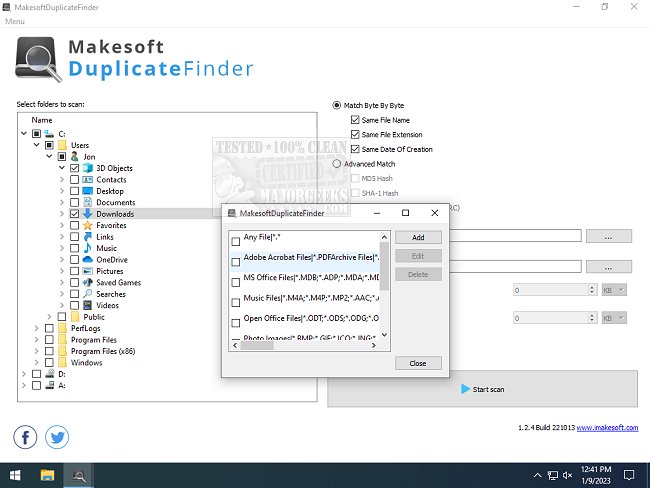Click the Jon user icon
The image size is (650, 488).
click(x=75, y=157)
